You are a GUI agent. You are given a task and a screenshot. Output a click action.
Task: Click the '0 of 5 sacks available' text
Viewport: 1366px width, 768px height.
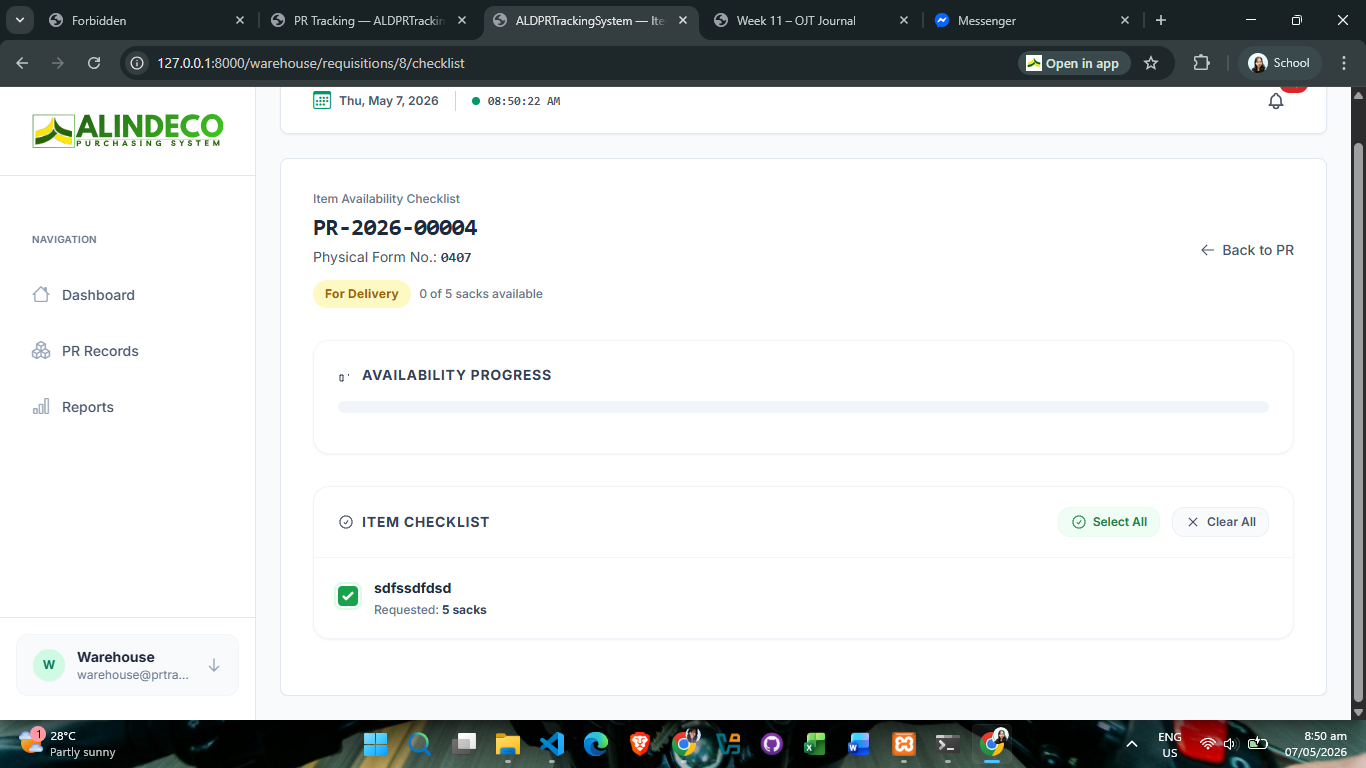(481, 294)
